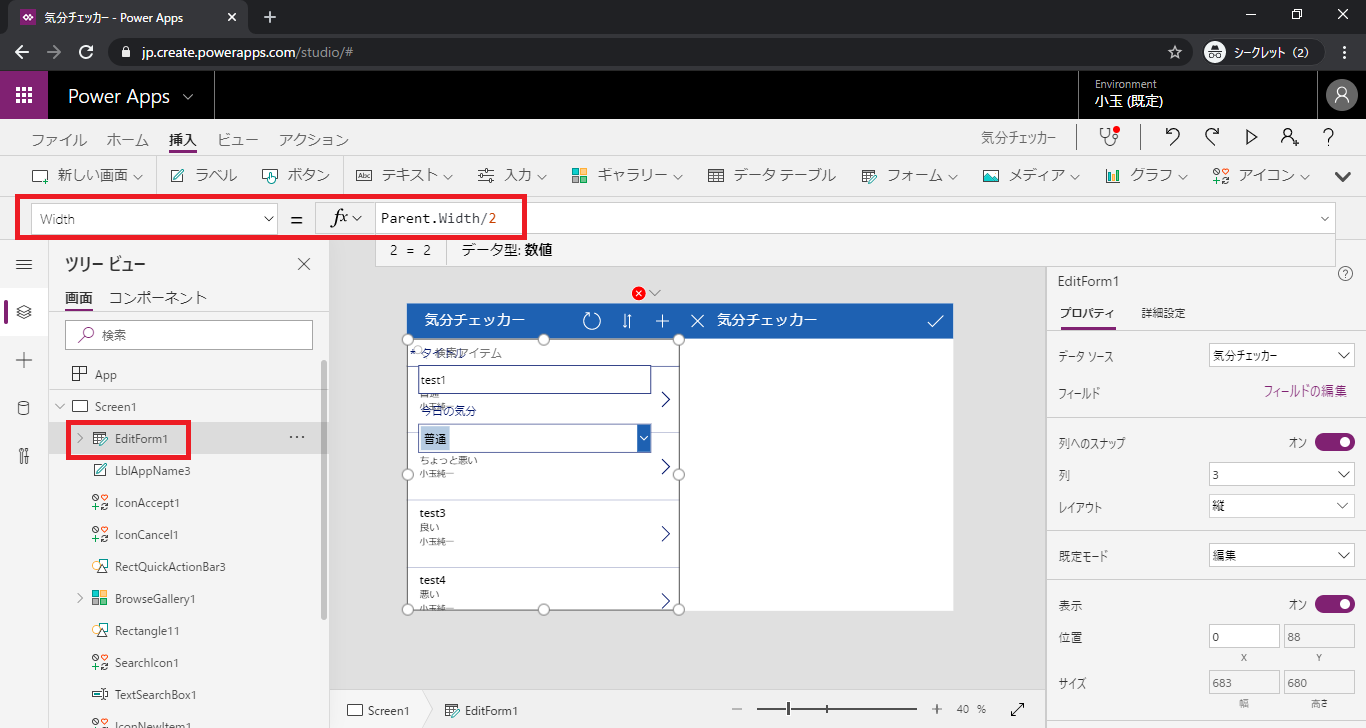
Task: Click the X position field
Action: 1243,637
